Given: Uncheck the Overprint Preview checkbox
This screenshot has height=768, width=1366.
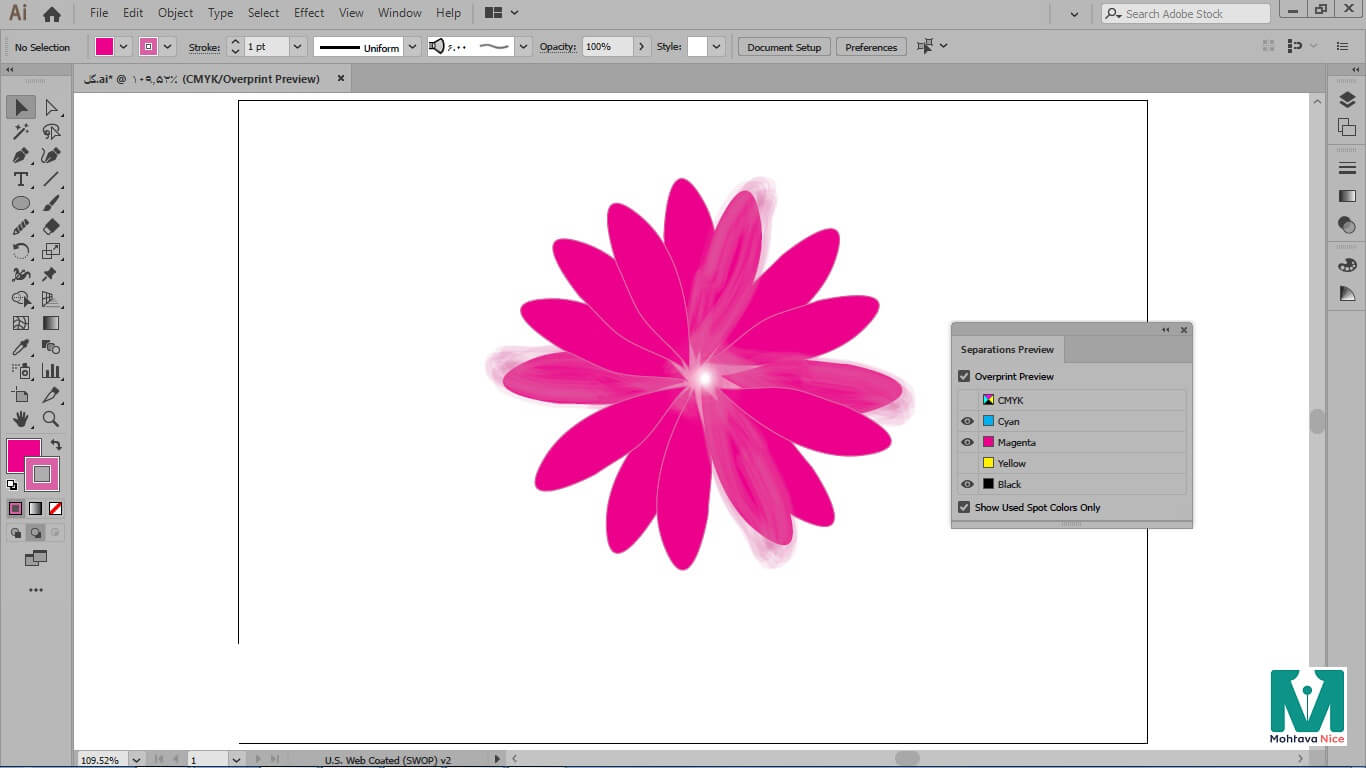Looking at the screenshot, I should 964,377.
